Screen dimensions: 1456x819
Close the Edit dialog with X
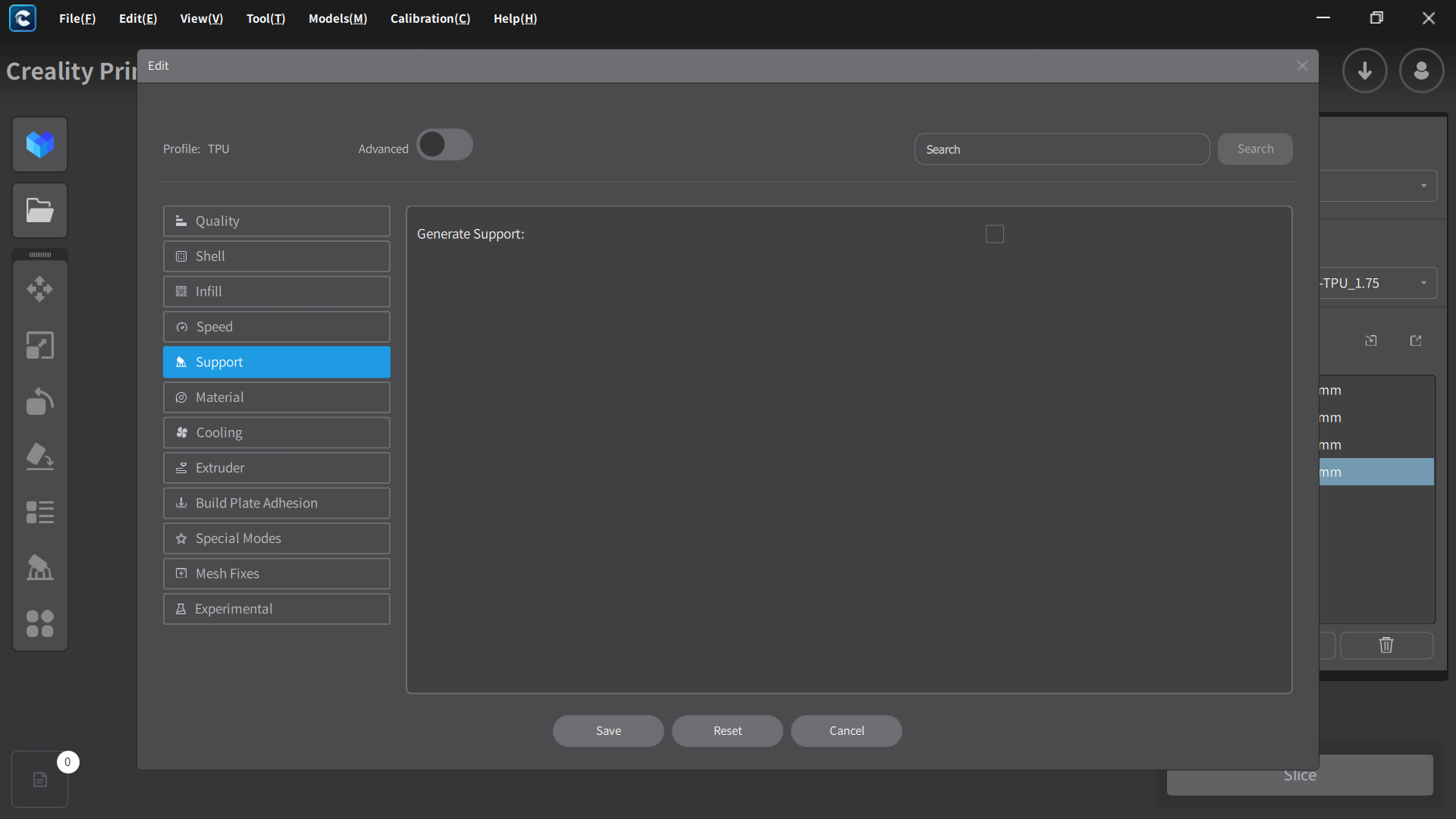(x=1303, y=66)
